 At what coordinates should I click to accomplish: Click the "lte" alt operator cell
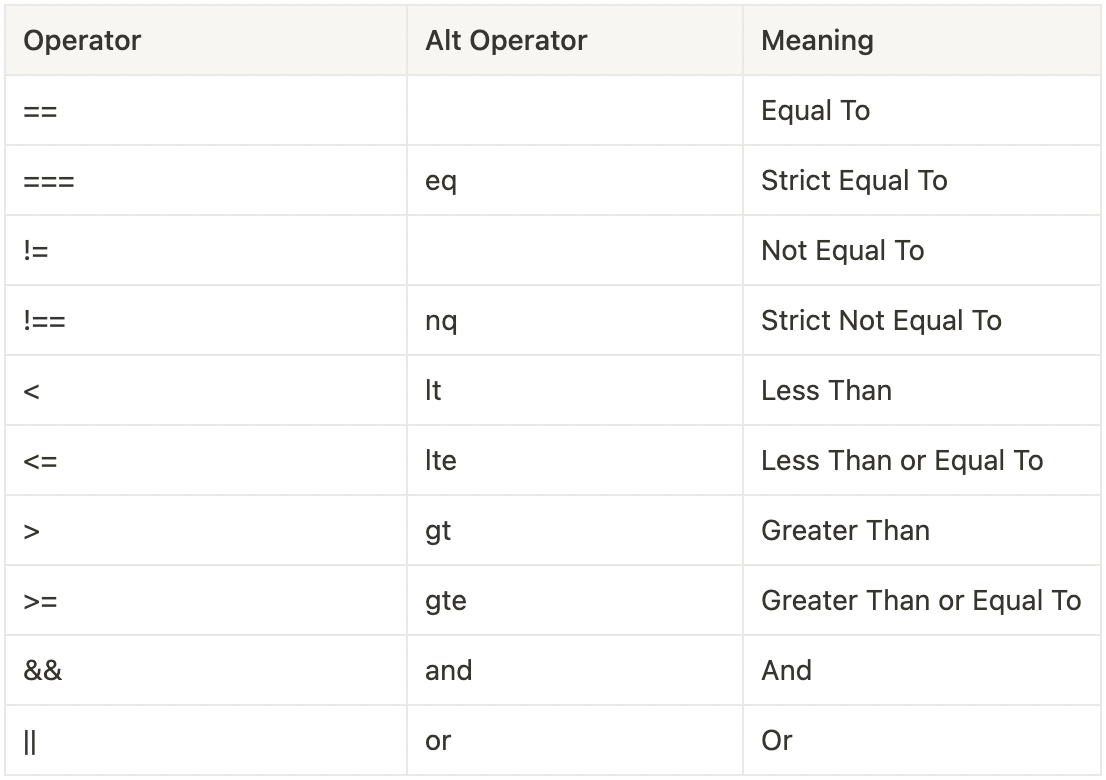[441, 461]
